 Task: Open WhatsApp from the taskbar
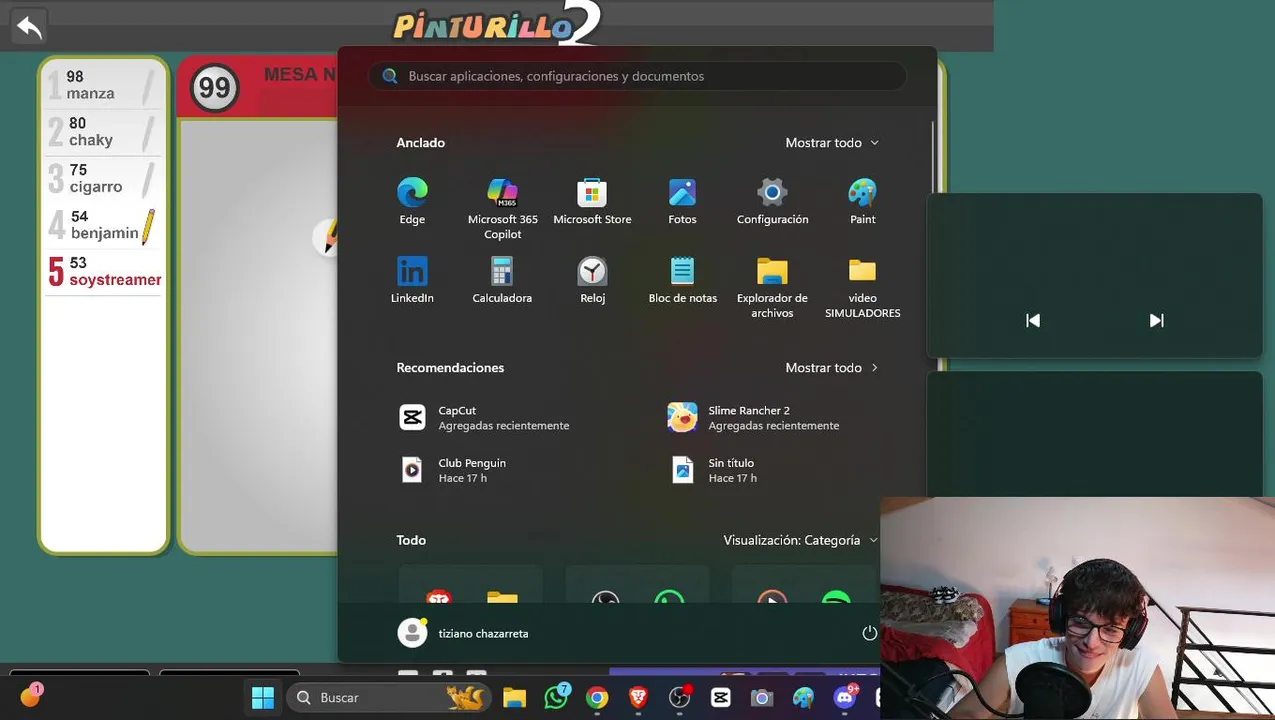(556, 698)
